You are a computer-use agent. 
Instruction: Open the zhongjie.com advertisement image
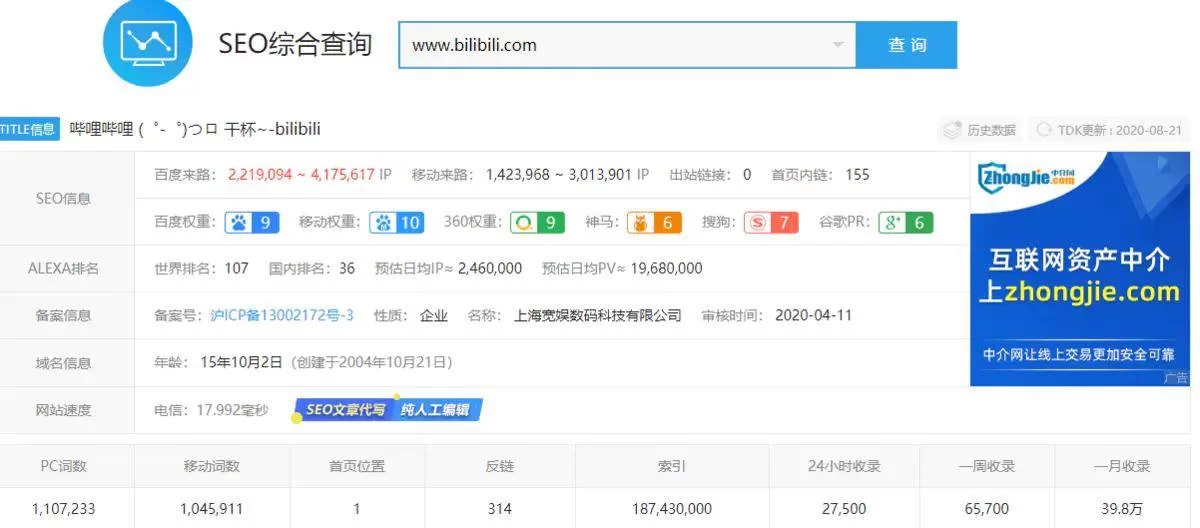1079,268
